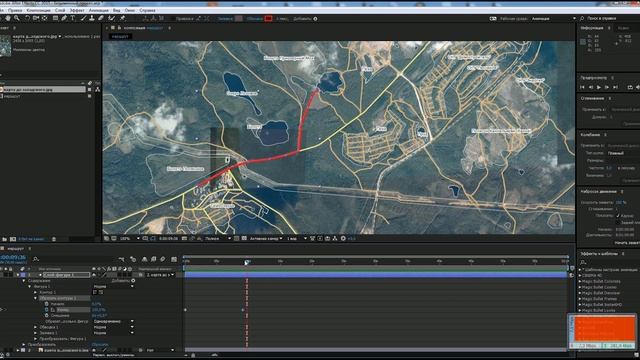Select the Roto Brush tool
Image resolution: width=640 pixels, height=360 pixels.
pos(111,18)
